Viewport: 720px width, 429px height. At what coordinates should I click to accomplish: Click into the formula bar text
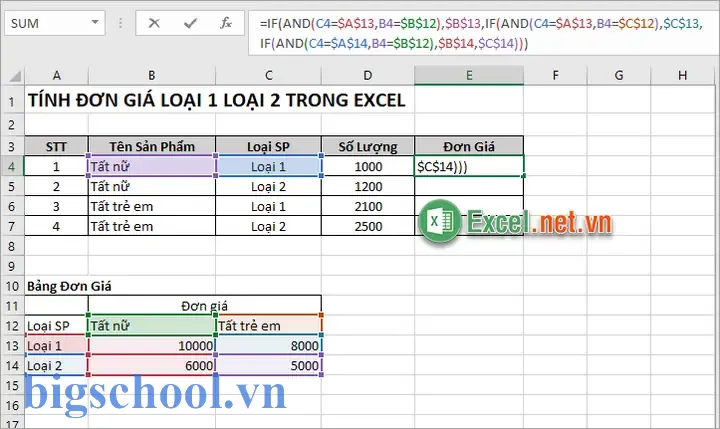(x=482, y=33)
